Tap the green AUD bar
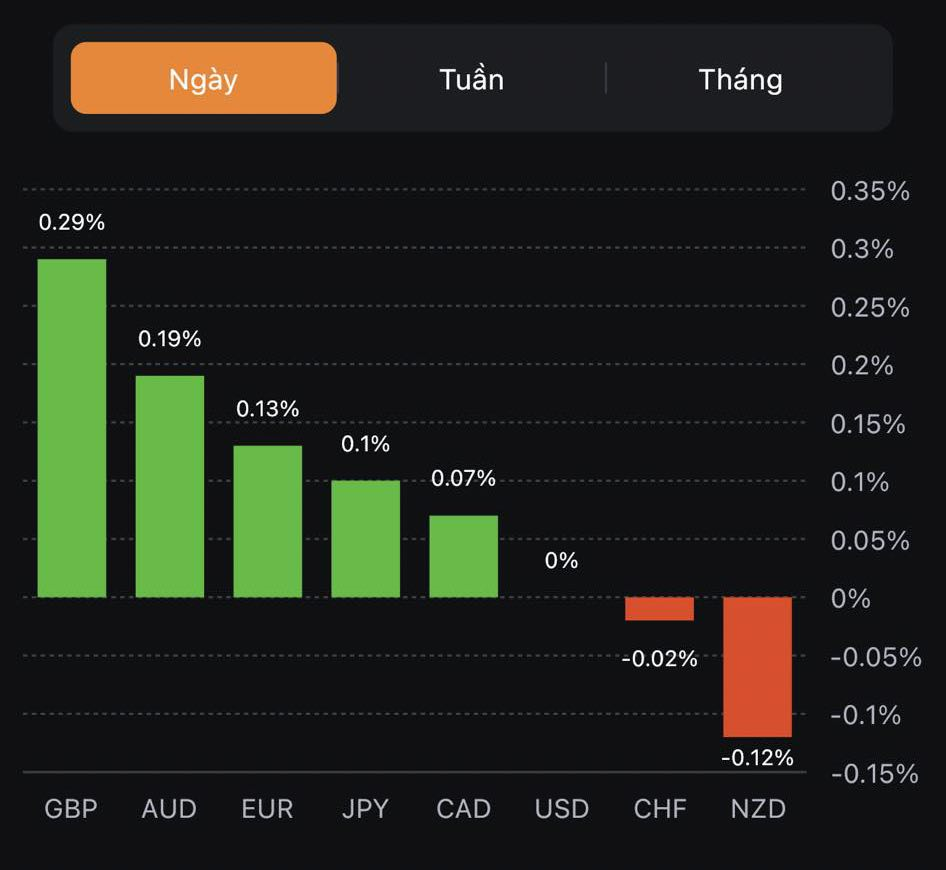The image size is (946, 870). tap(170, 486)
